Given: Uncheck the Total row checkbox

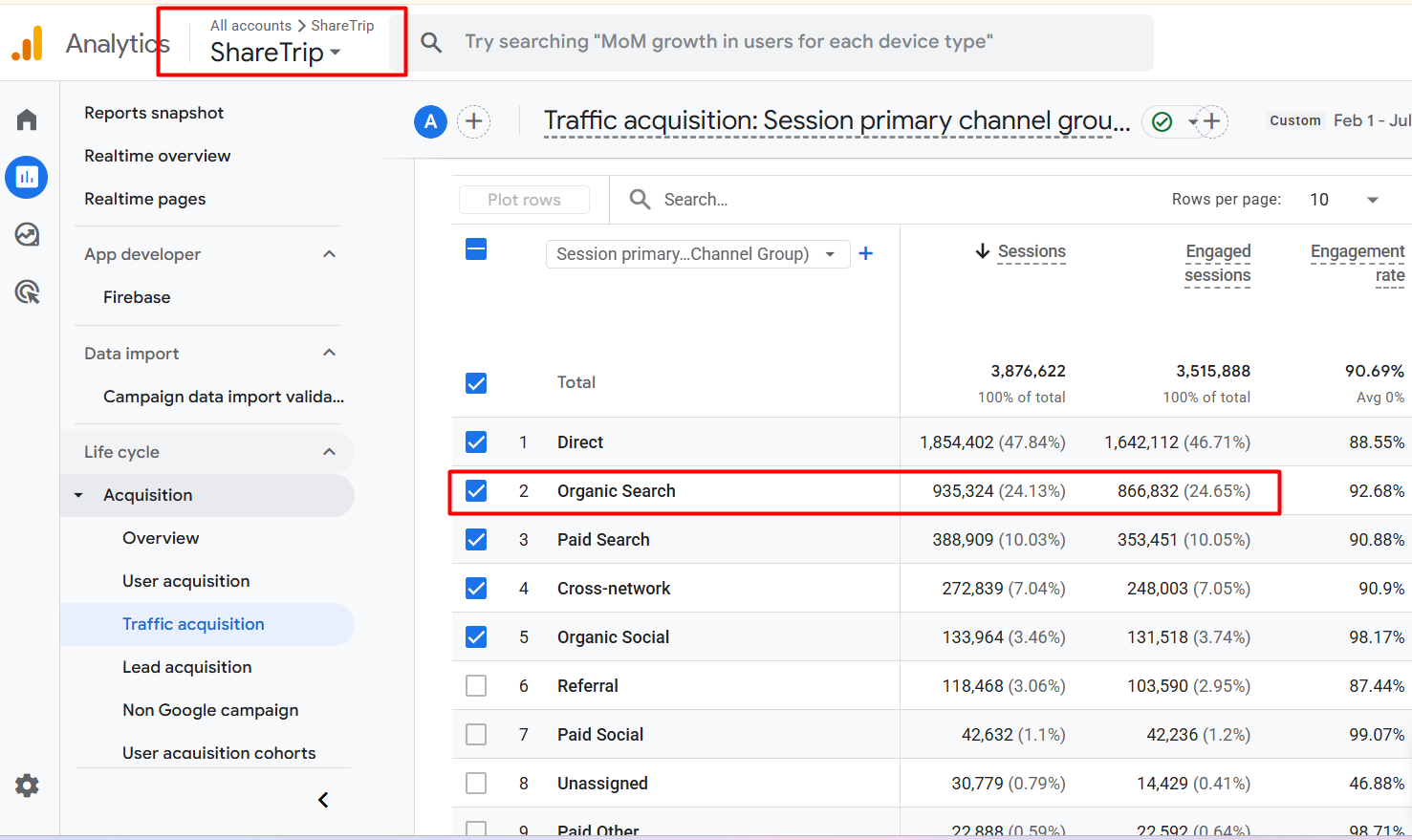Looking at the screenshot, I should (476, 383).
